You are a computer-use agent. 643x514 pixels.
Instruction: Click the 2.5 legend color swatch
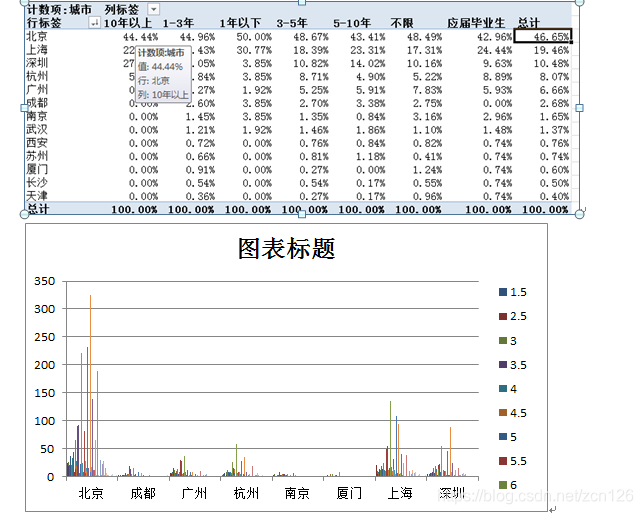tap(503, 316)
